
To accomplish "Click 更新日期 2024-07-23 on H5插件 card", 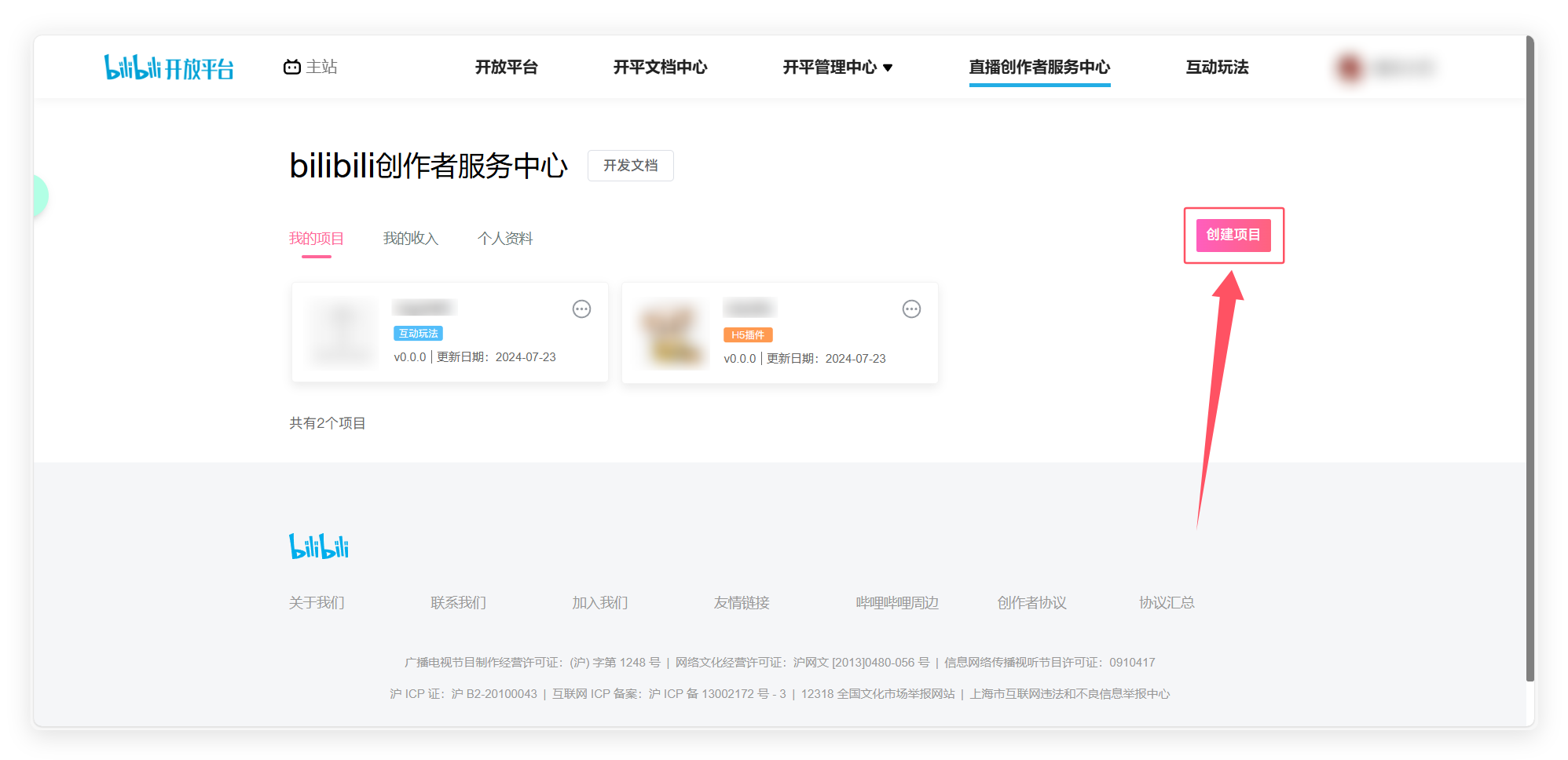I will pos(826,359).
